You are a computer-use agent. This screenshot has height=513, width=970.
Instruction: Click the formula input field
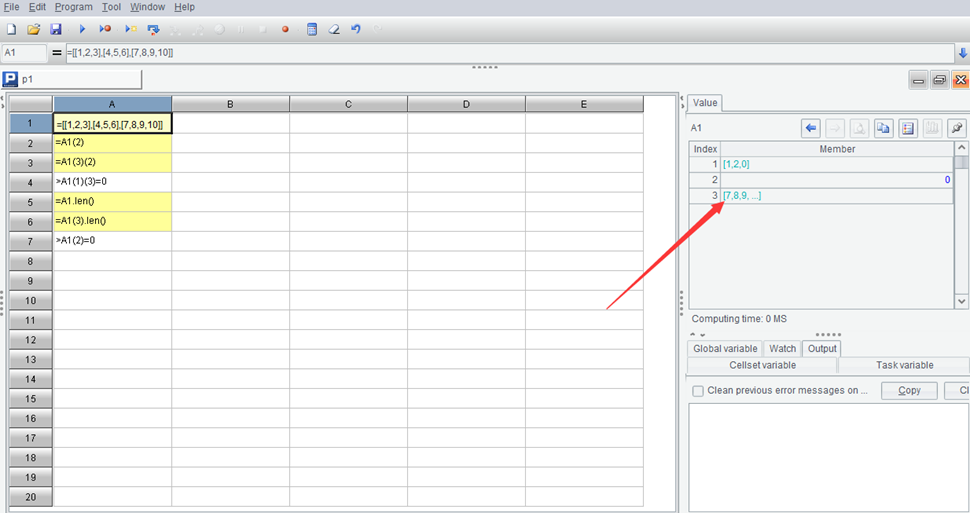500,52
